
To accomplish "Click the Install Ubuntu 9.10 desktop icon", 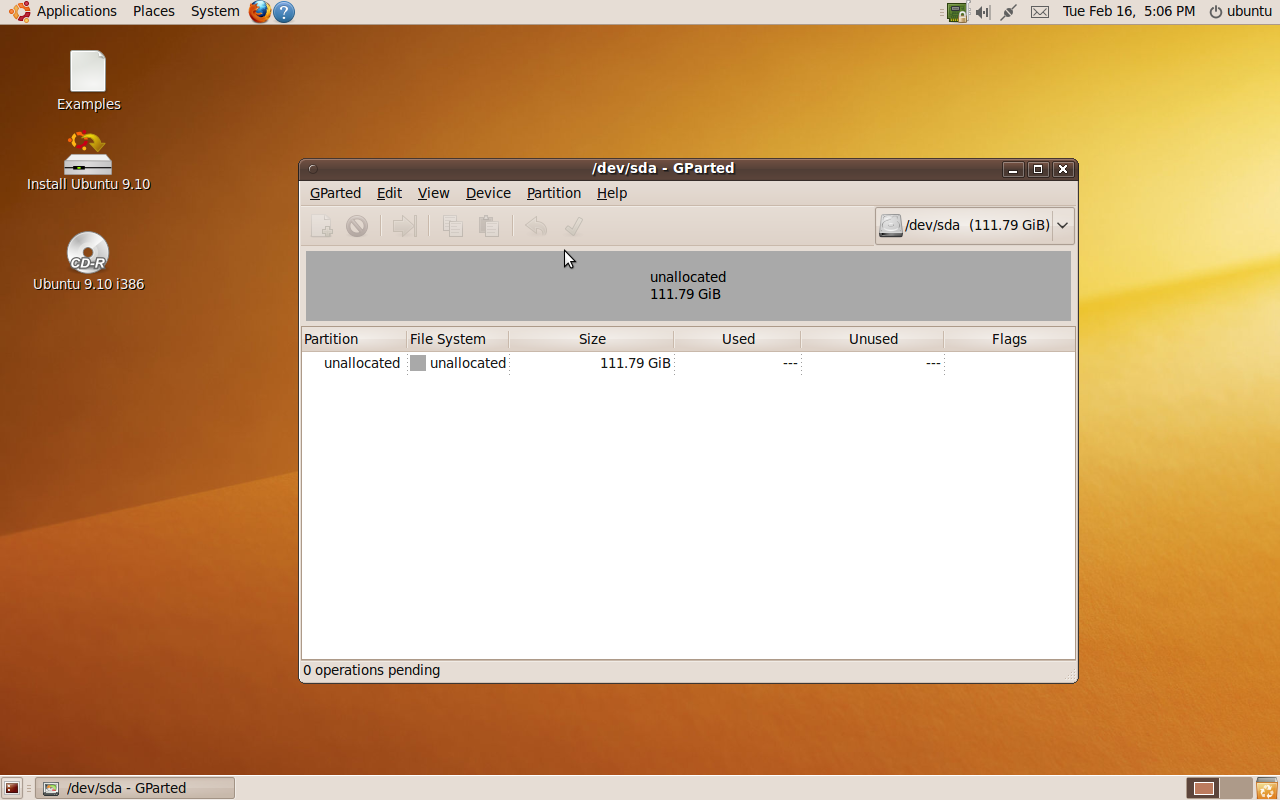I will pos(88,161).
